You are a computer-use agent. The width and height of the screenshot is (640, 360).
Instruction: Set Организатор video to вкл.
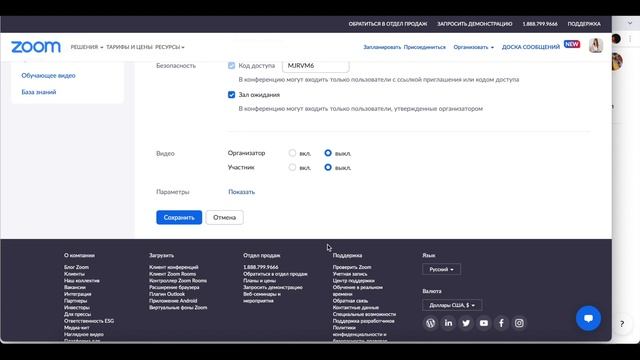point(292,153)
